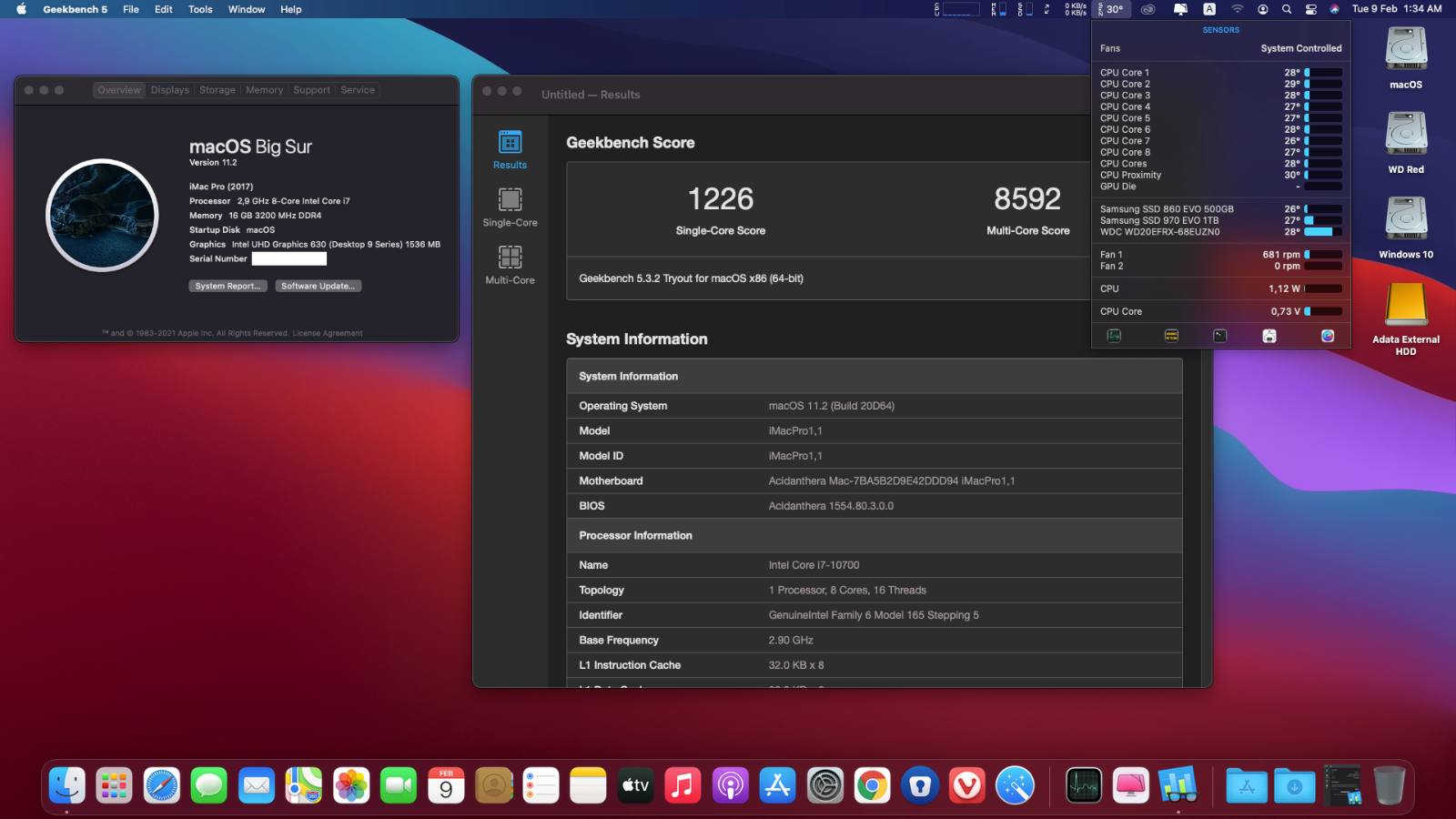Open App Store from the Dock
Screen dimensions: 1456x819
click(777, 785)
